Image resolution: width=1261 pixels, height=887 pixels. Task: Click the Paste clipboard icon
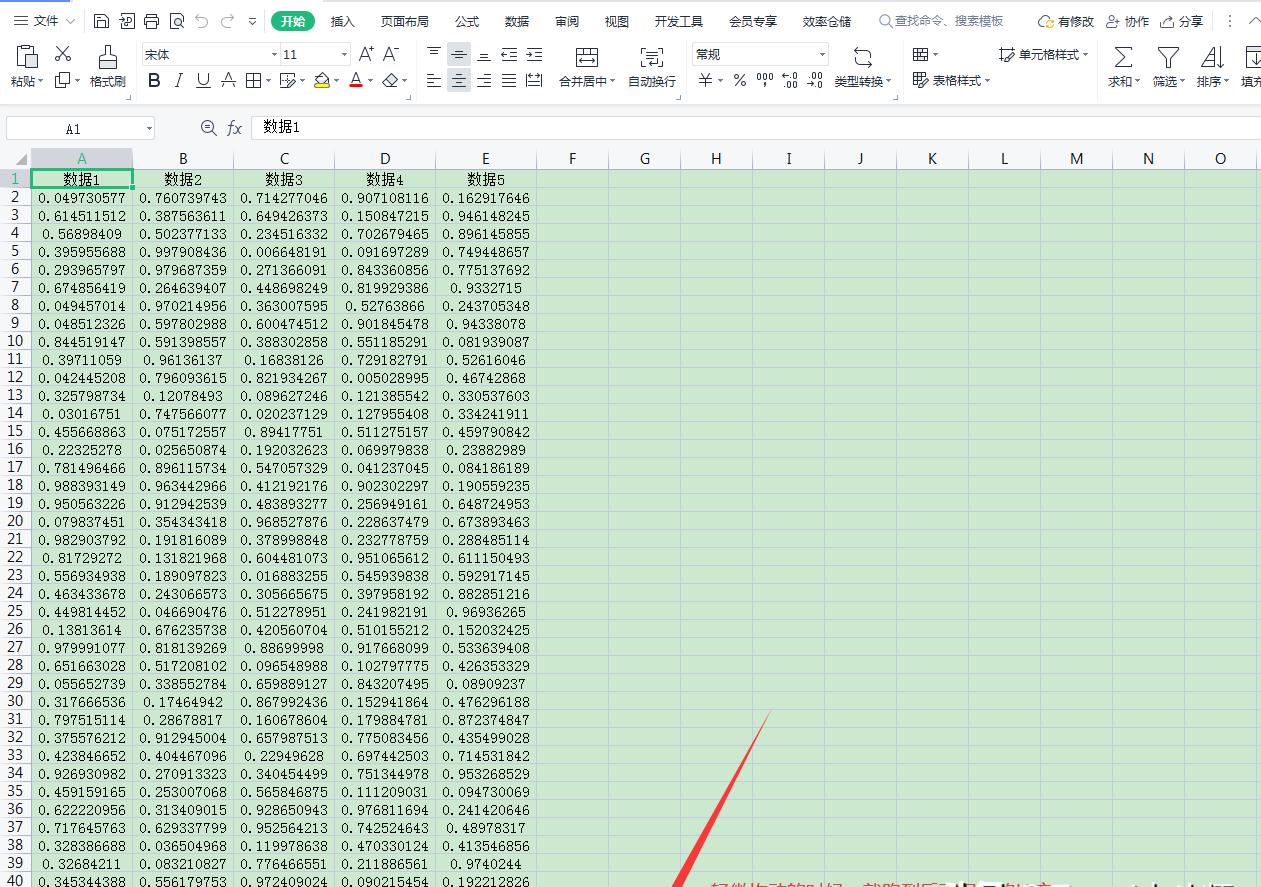[x=27, y=57]
